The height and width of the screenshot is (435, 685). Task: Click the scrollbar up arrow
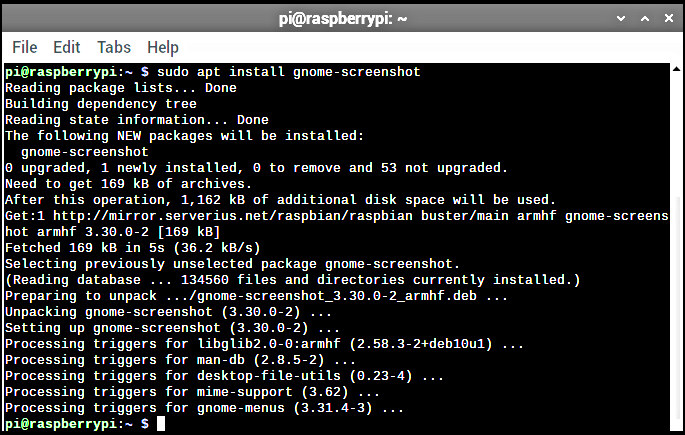(676, 69)
